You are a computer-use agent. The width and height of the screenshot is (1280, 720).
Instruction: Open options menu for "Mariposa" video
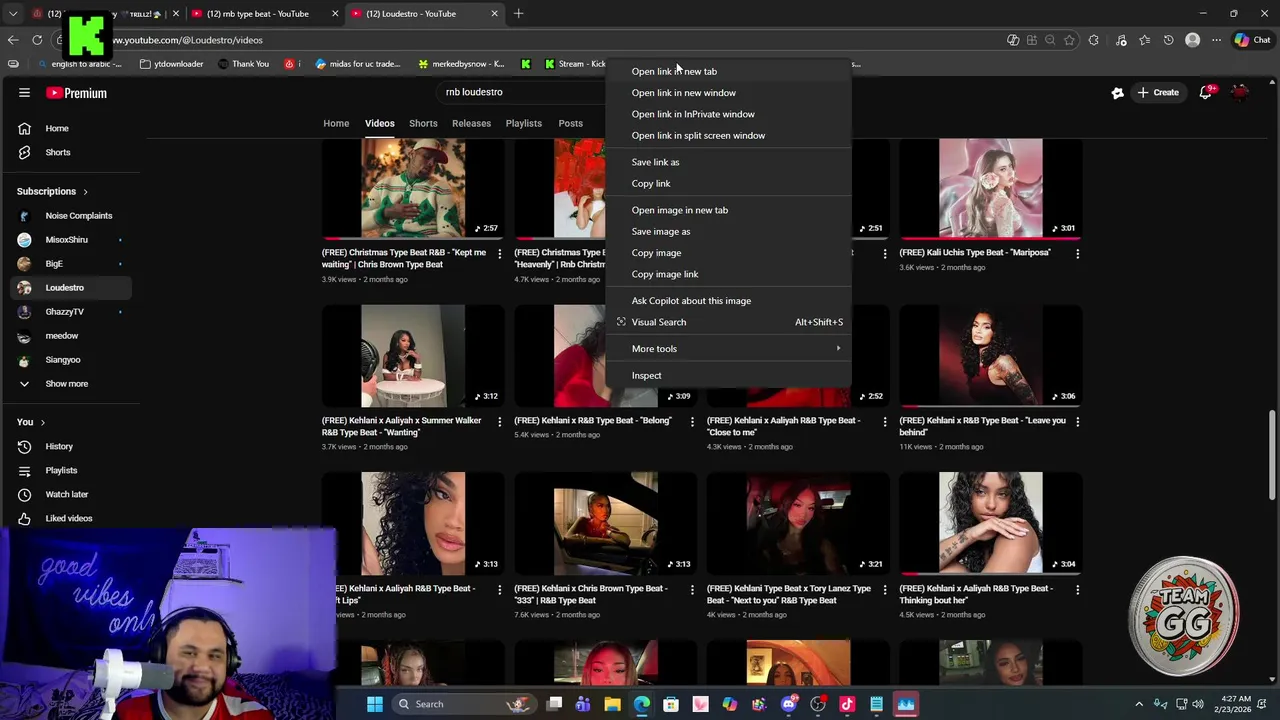click(x=1077, y=254)
